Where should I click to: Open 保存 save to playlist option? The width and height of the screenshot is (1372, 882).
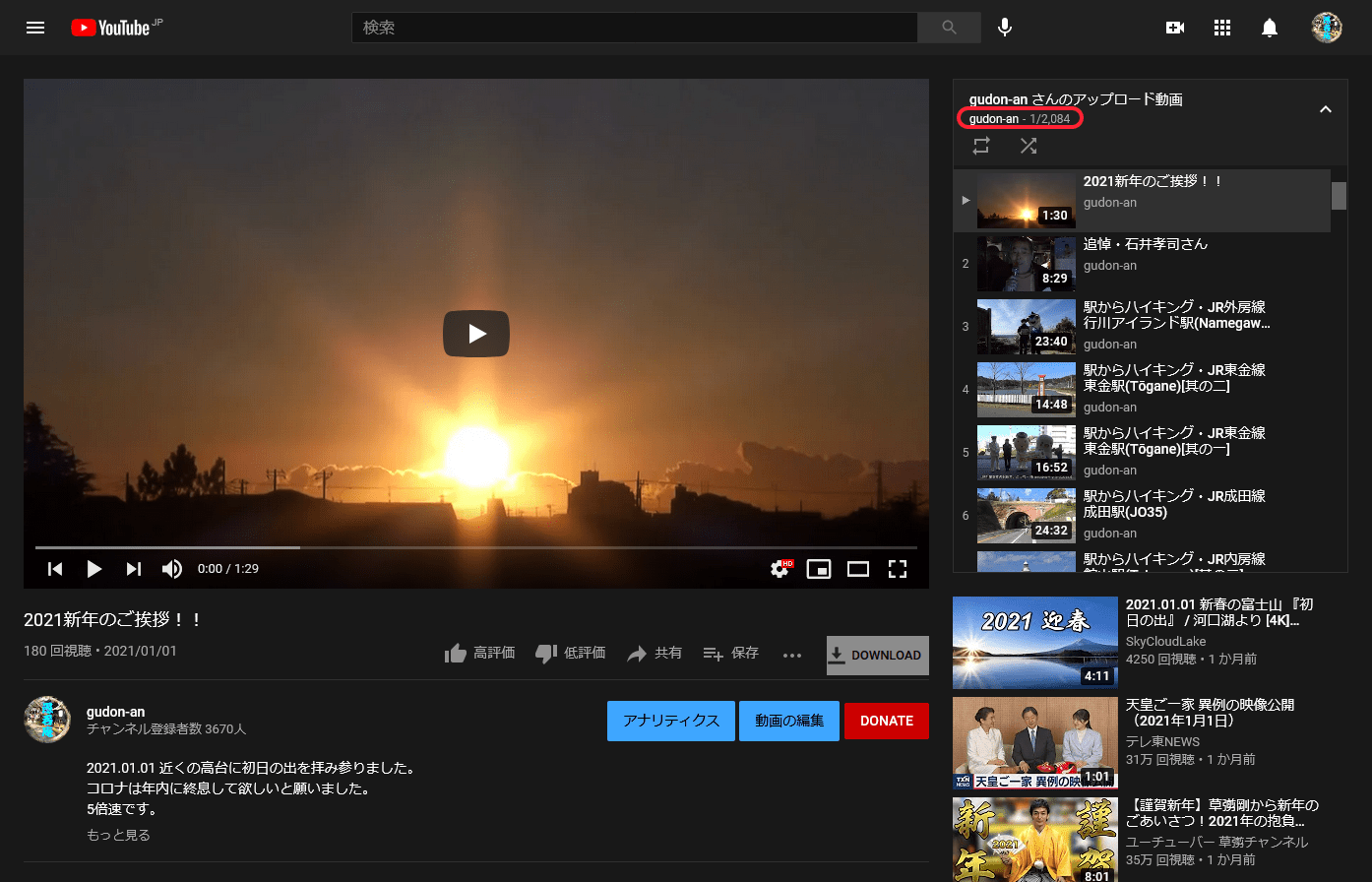click(x=730, y=654)
